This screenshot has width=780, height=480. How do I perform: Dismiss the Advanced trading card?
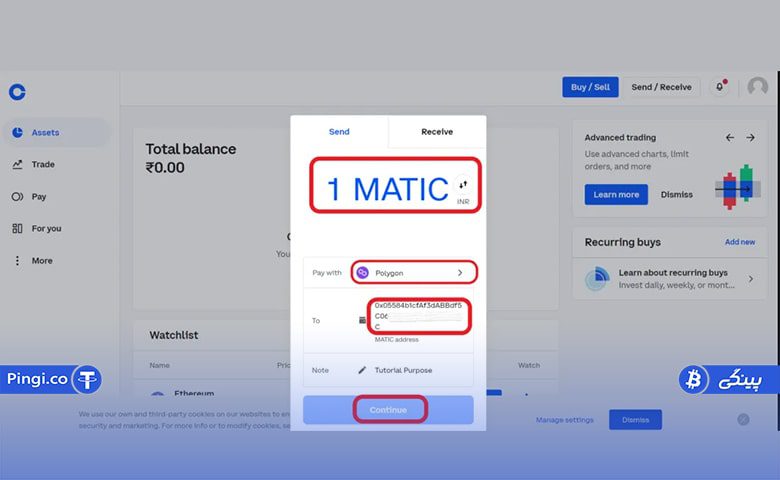coord(676,194)
